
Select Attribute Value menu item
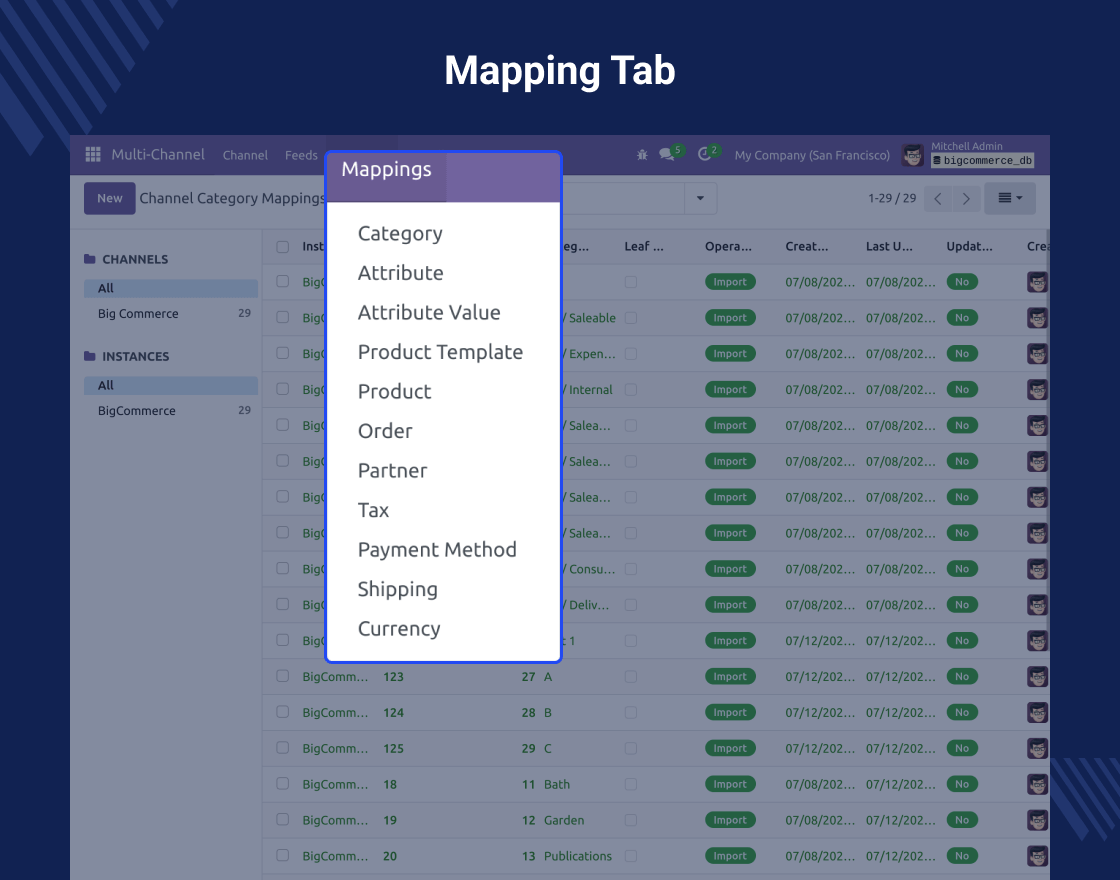(429, 312)
